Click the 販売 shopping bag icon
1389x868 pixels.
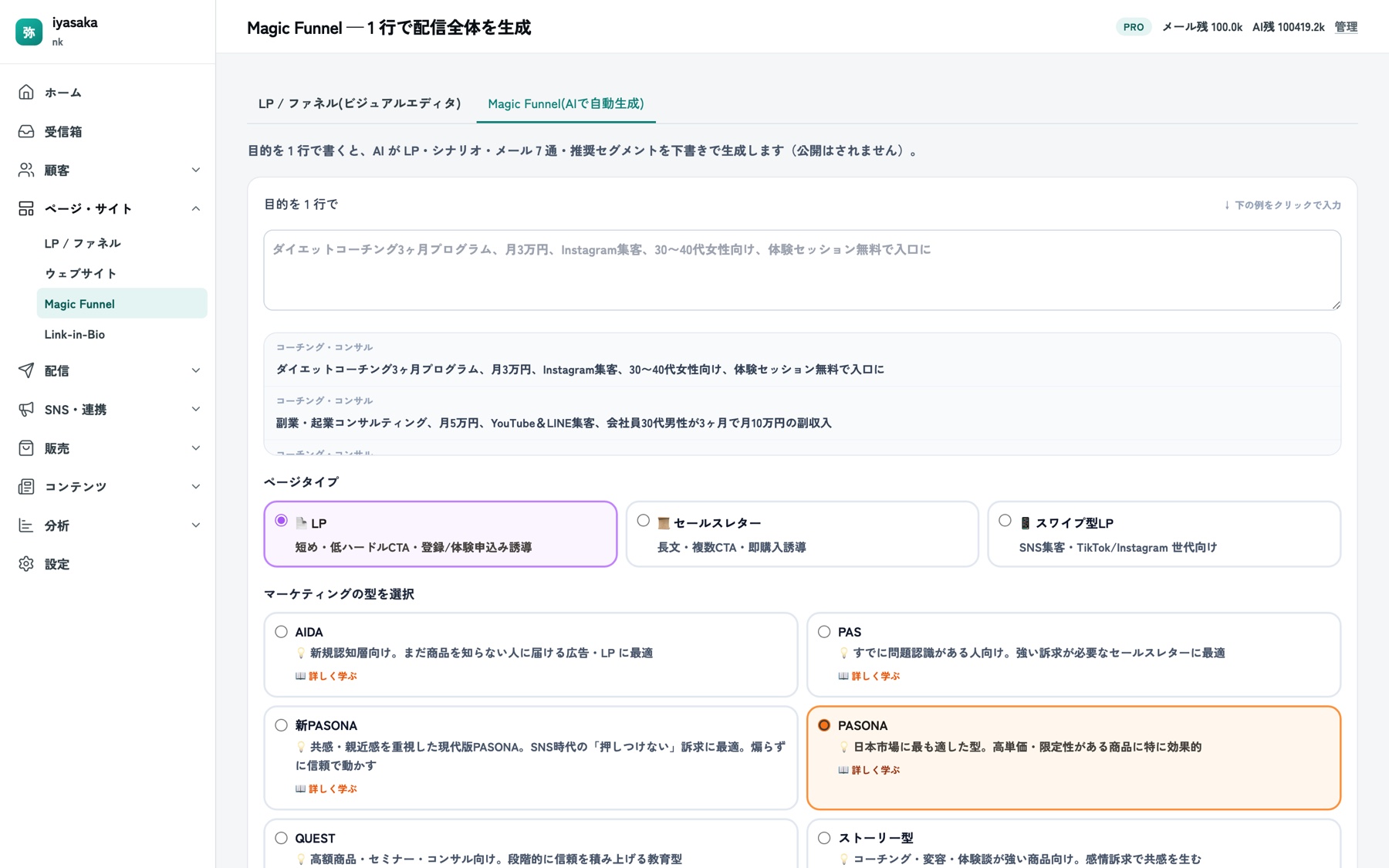[26, 448]
